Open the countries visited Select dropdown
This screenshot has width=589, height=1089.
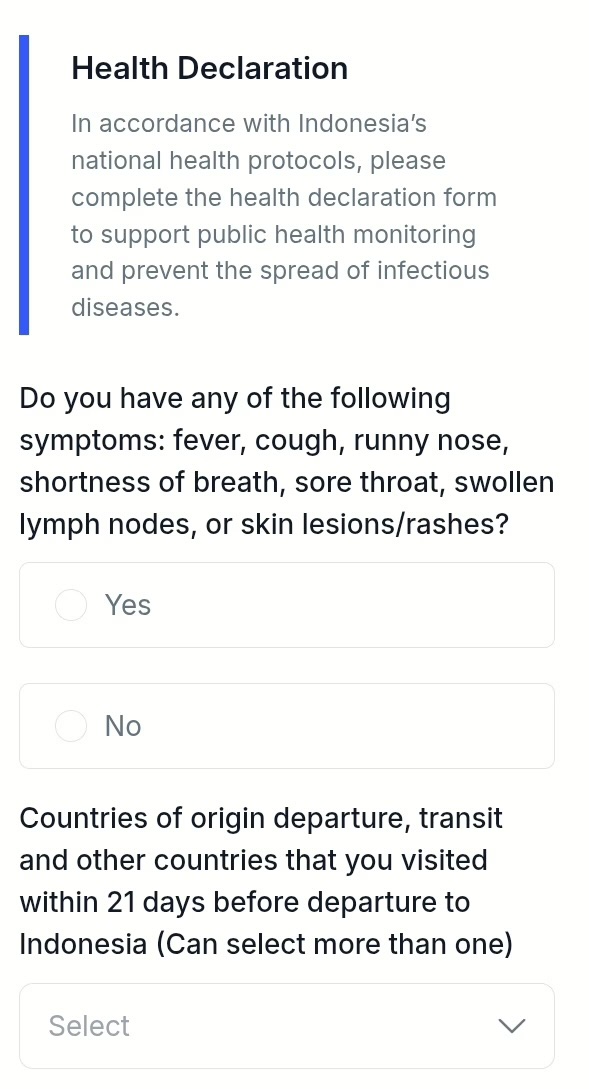point(287,1026)
